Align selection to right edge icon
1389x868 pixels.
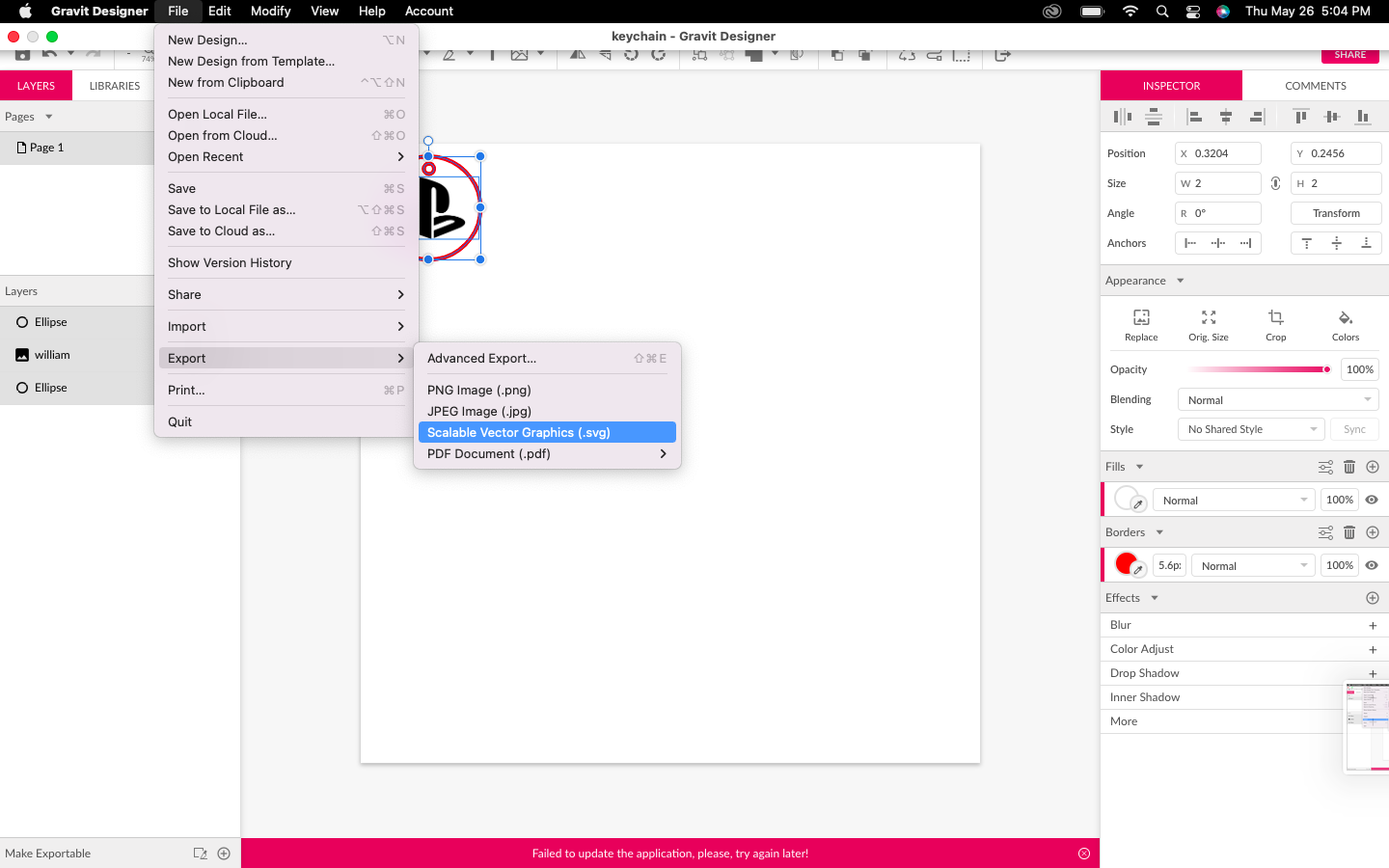[x=1257, y=117]
